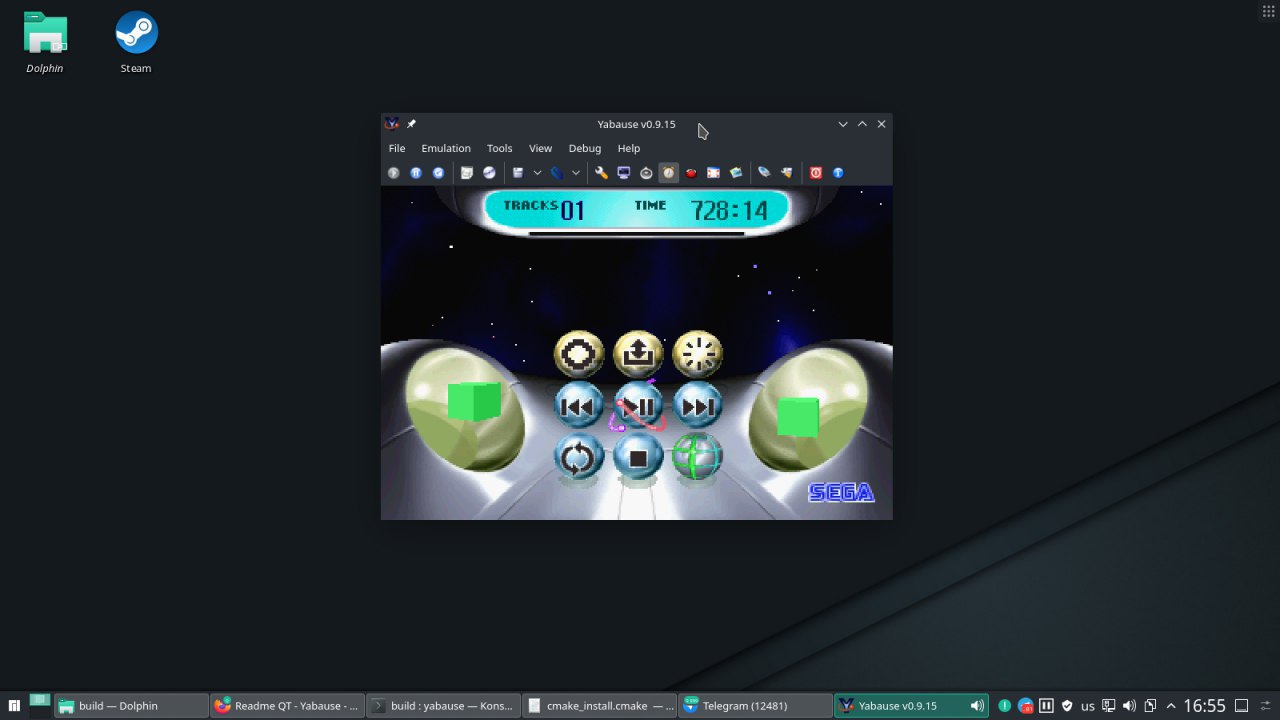Click the gold ring button in CD player

point(579,354)
